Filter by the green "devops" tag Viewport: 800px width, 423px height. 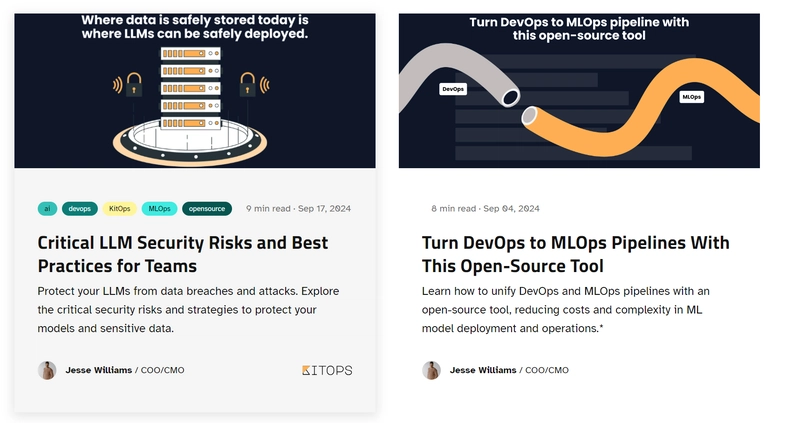80,209
